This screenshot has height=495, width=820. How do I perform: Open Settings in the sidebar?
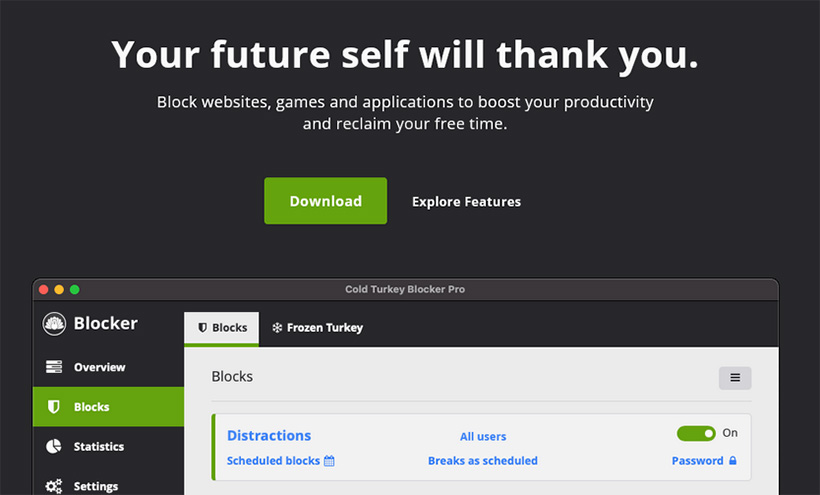[x=108, y=486]
